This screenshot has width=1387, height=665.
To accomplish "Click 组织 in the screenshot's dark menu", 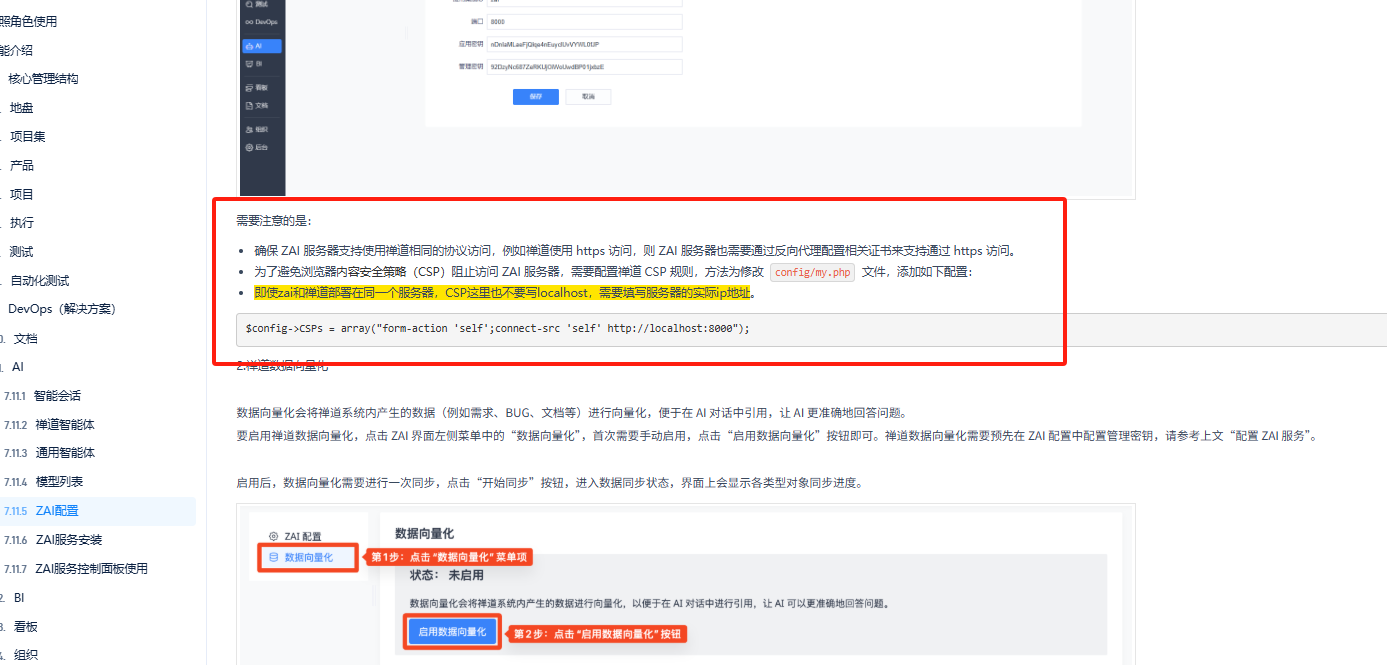I will point(257,130).
